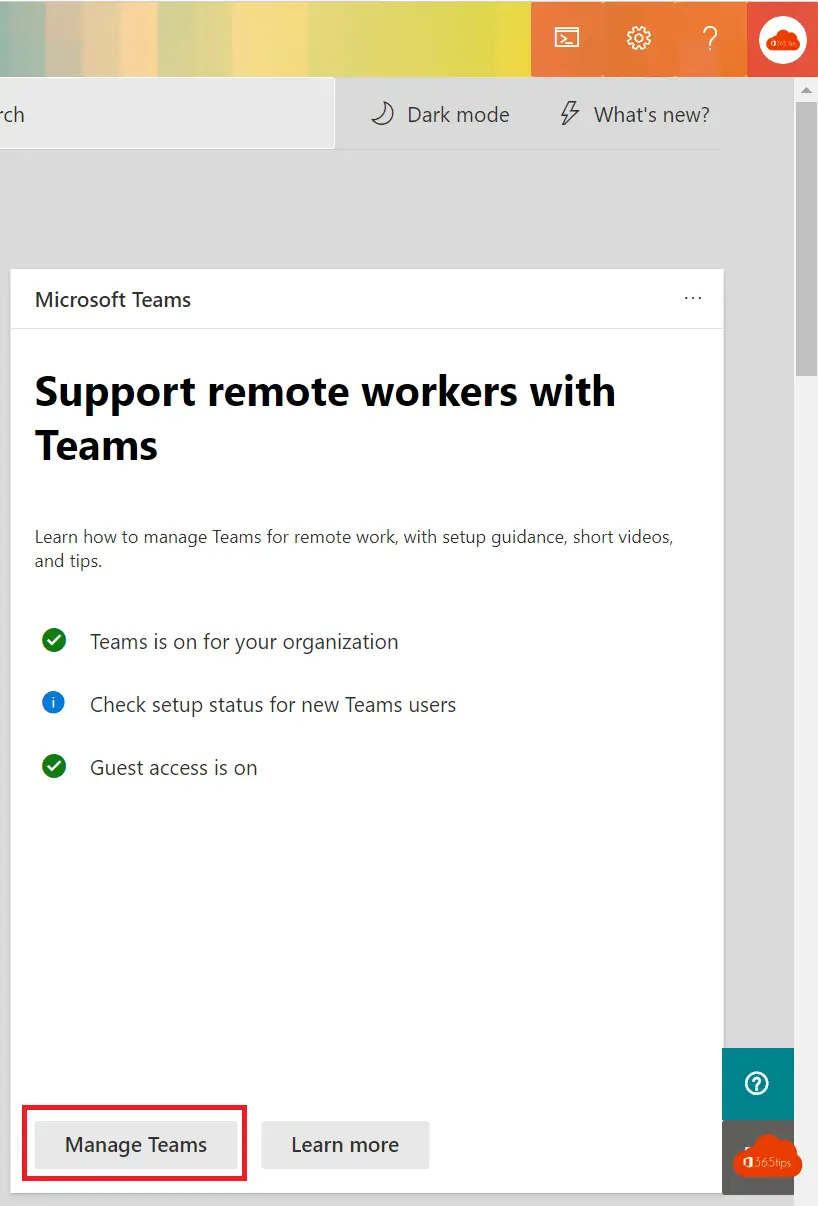Open the account profile avatar
This screenshot has height=1206, width=818.
(x=783, y=40)
